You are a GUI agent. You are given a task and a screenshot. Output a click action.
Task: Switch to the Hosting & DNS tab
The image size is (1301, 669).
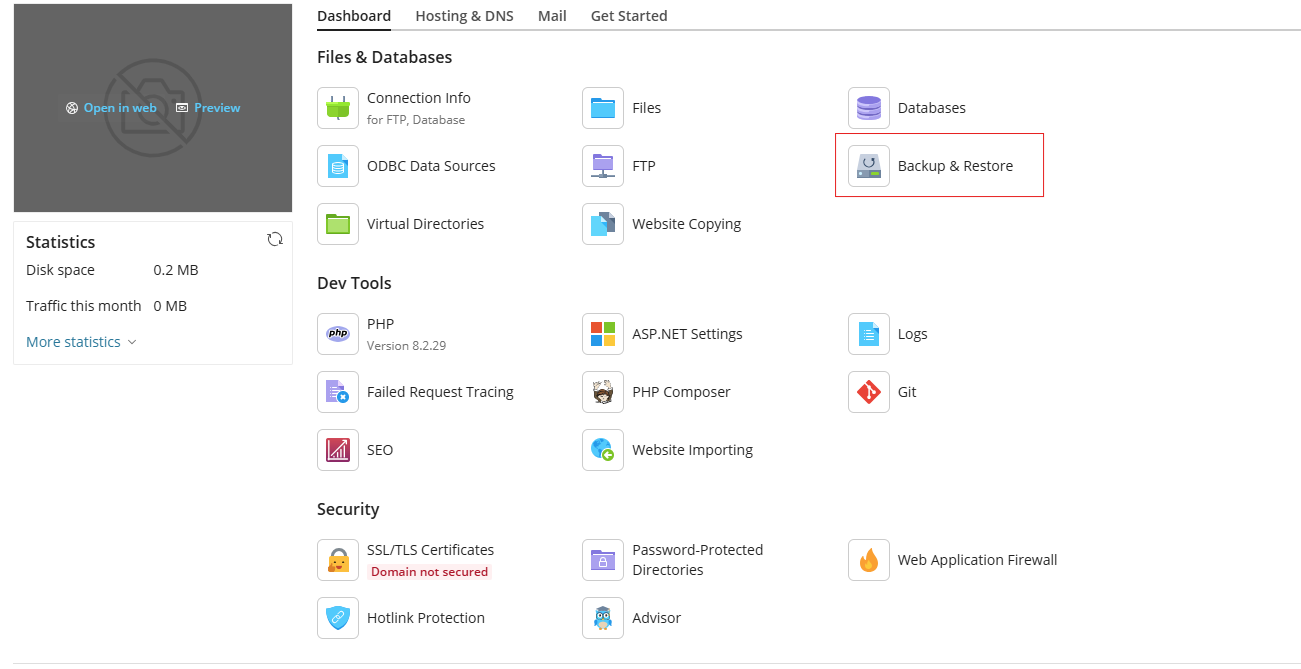click(464, 16)
